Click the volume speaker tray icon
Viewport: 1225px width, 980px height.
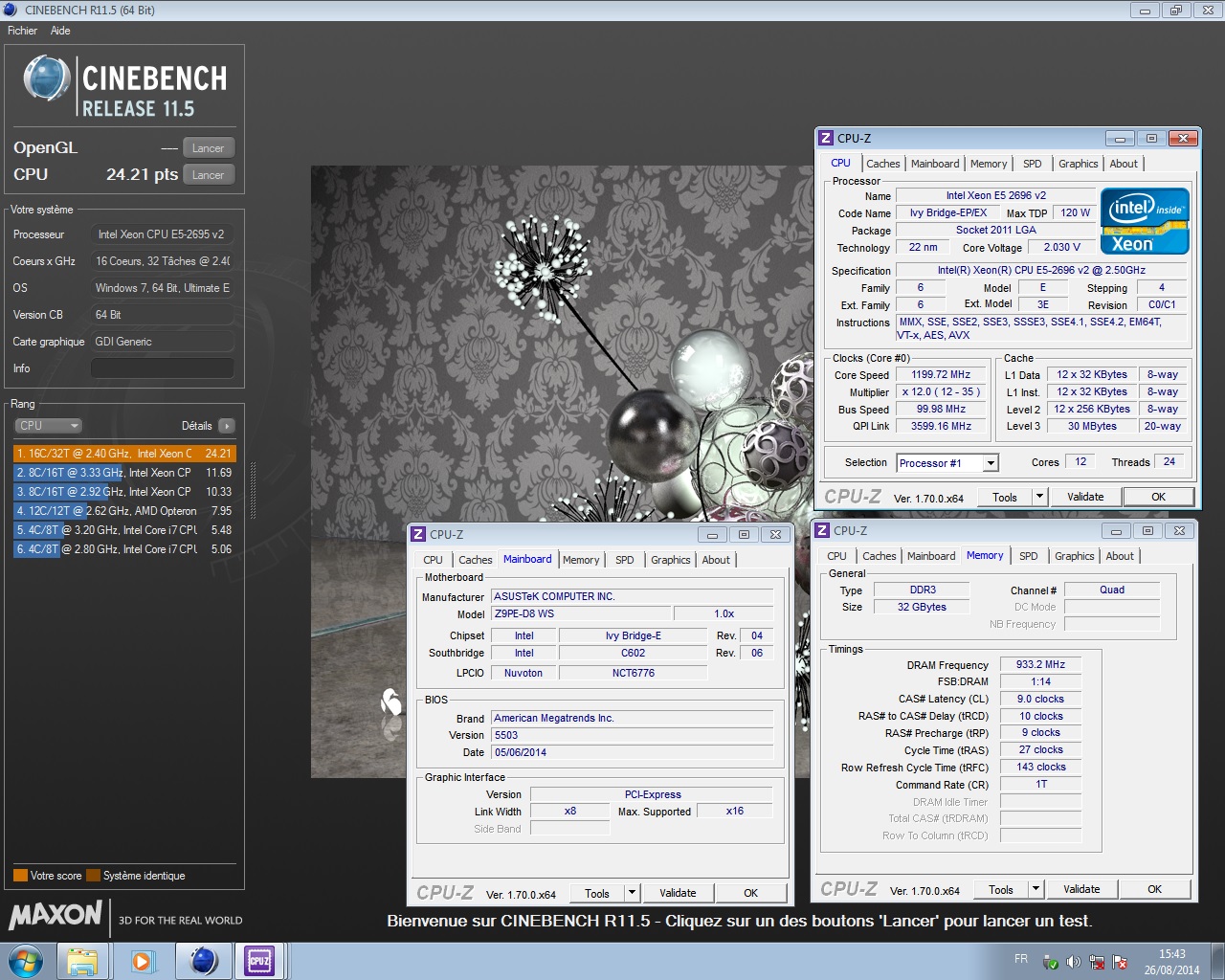coord(1074,962)
